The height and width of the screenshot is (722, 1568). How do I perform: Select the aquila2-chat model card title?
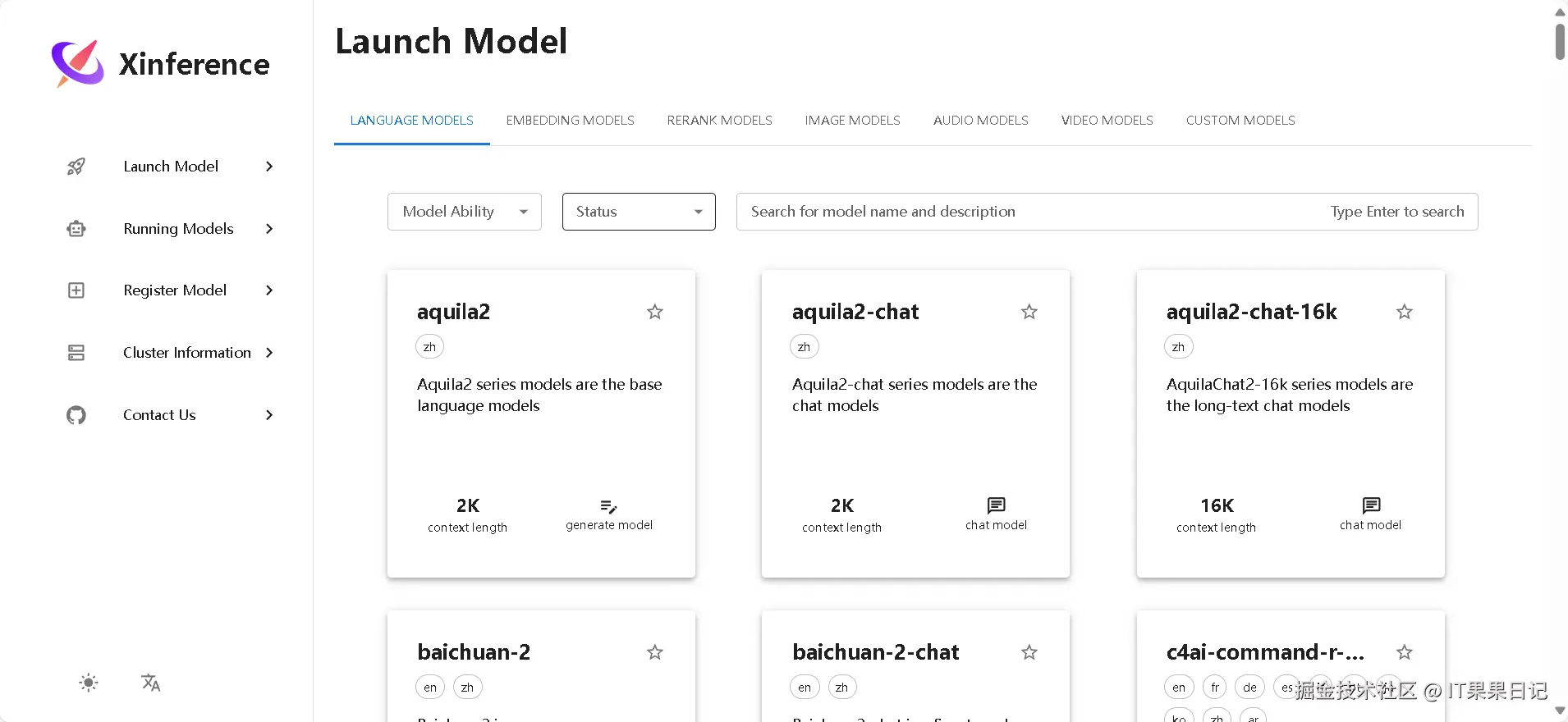(855, 312)
